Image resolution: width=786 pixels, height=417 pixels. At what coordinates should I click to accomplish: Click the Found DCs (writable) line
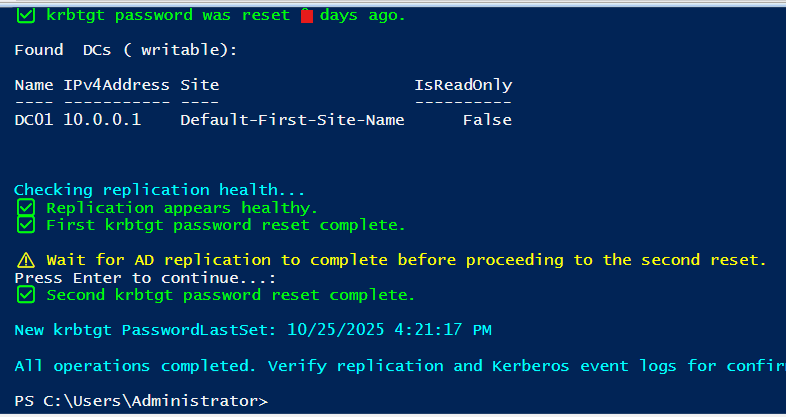click(x=126, y=50)
